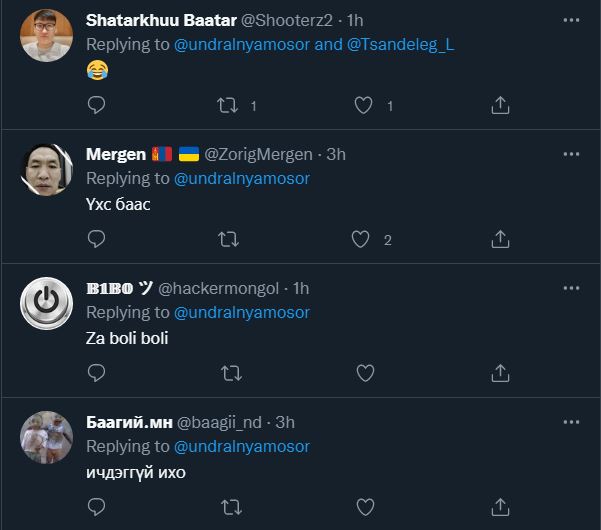Open Баагий.мн display name profile

click(x=130, y=422)
